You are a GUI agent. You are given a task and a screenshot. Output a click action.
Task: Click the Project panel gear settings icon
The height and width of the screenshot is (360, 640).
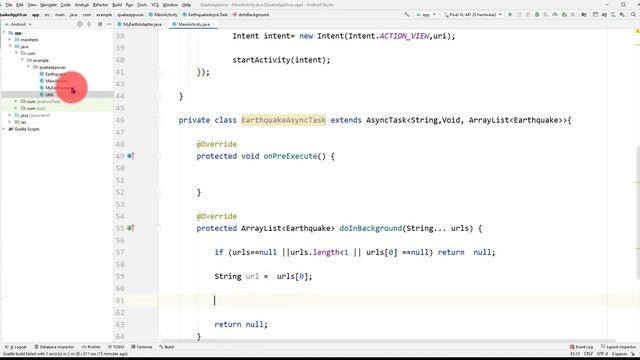coord(100,24)
